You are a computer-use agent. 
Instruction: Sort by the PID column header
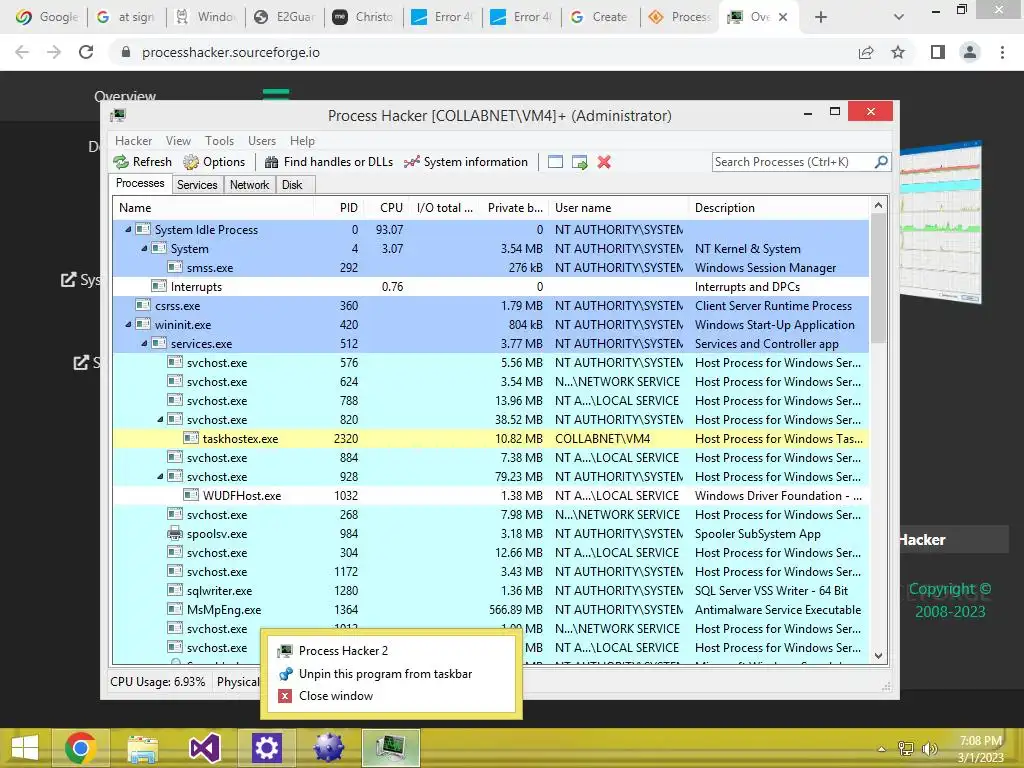point(339,208)
